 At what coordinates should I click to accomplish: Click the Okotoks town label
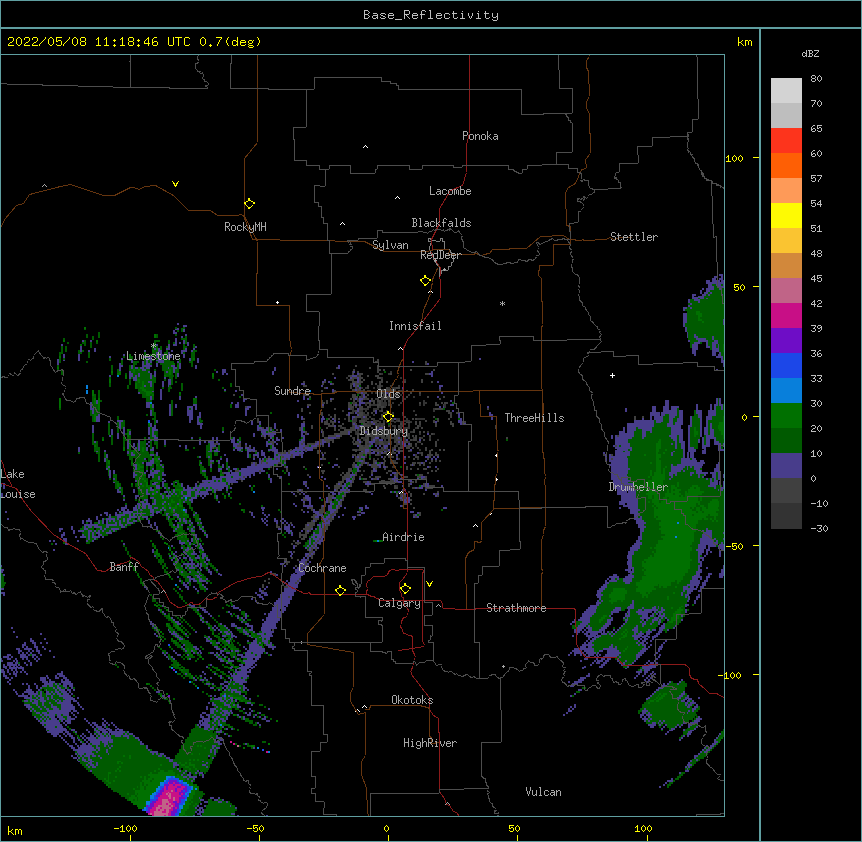[412, 700]
